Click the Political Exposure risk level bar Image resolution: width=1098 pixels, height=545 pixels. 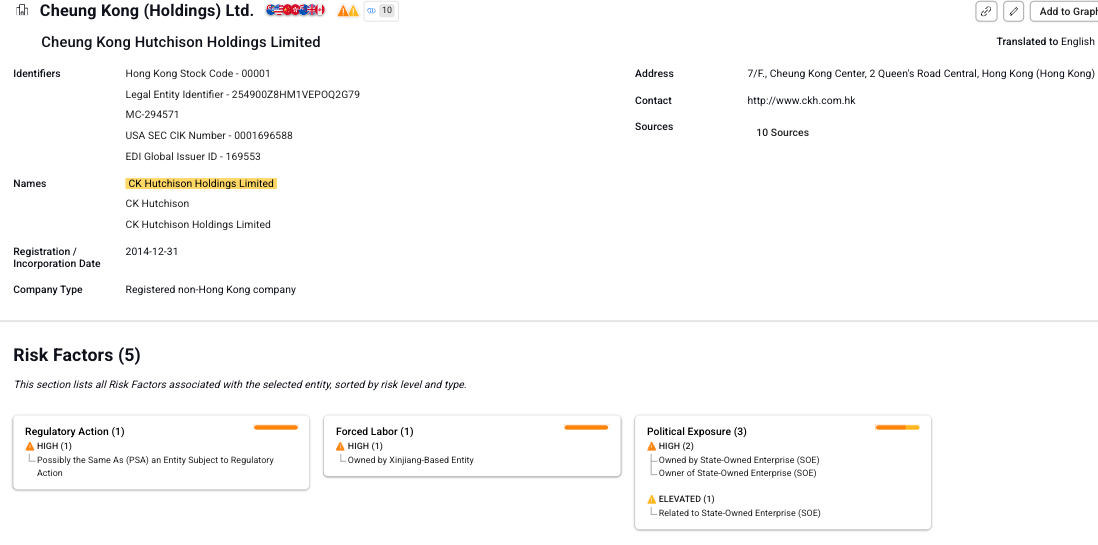898,427
